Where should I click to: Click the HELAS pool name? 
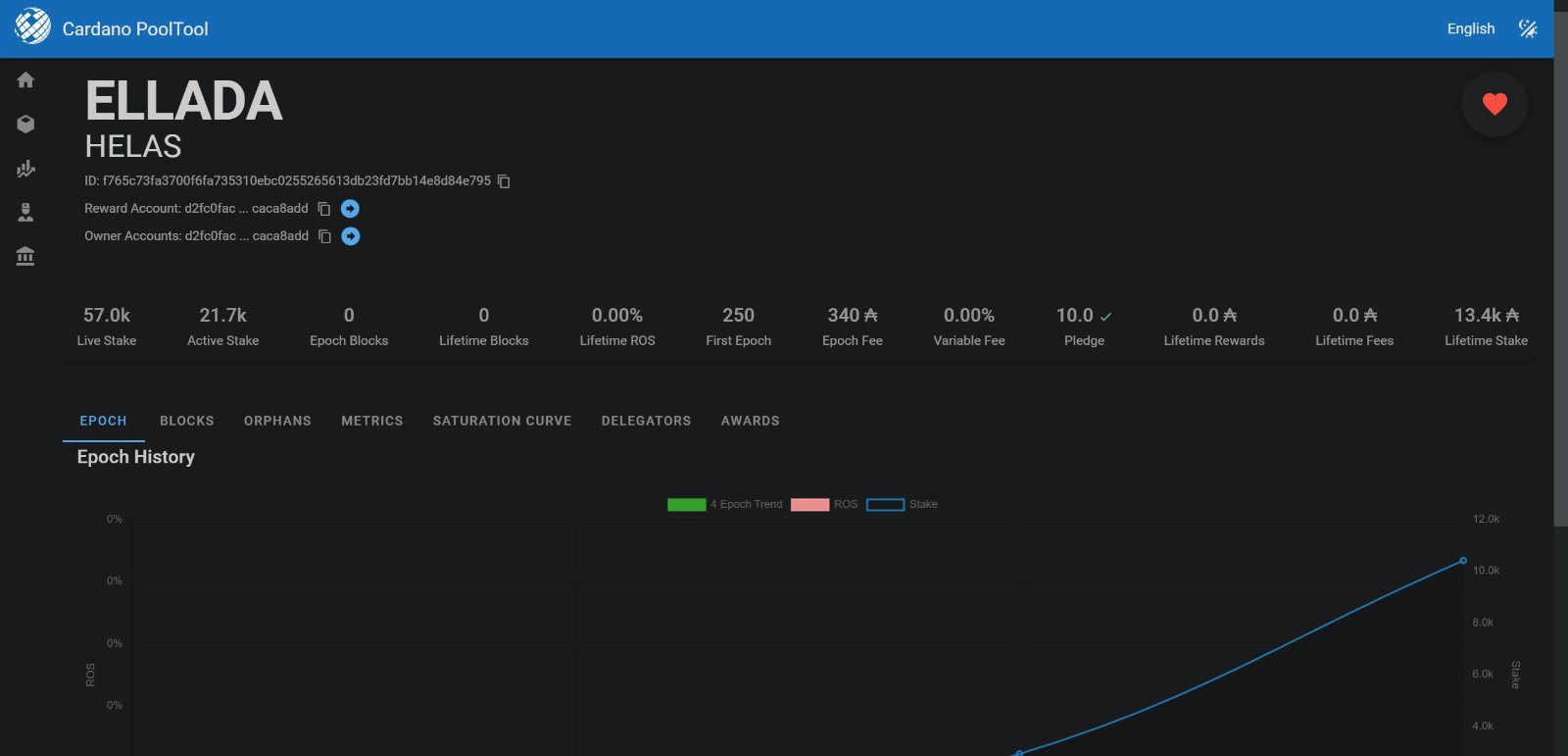tap(133, 146)
